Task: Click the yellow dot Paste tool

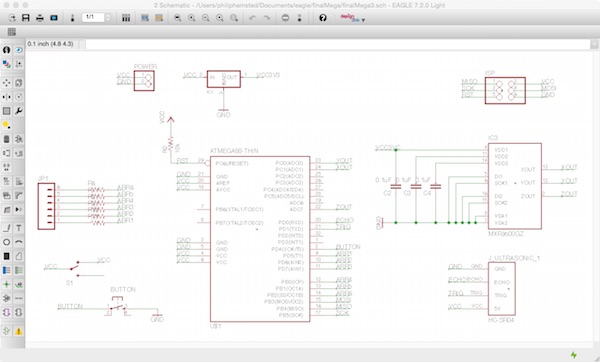Action: (7, 125)
